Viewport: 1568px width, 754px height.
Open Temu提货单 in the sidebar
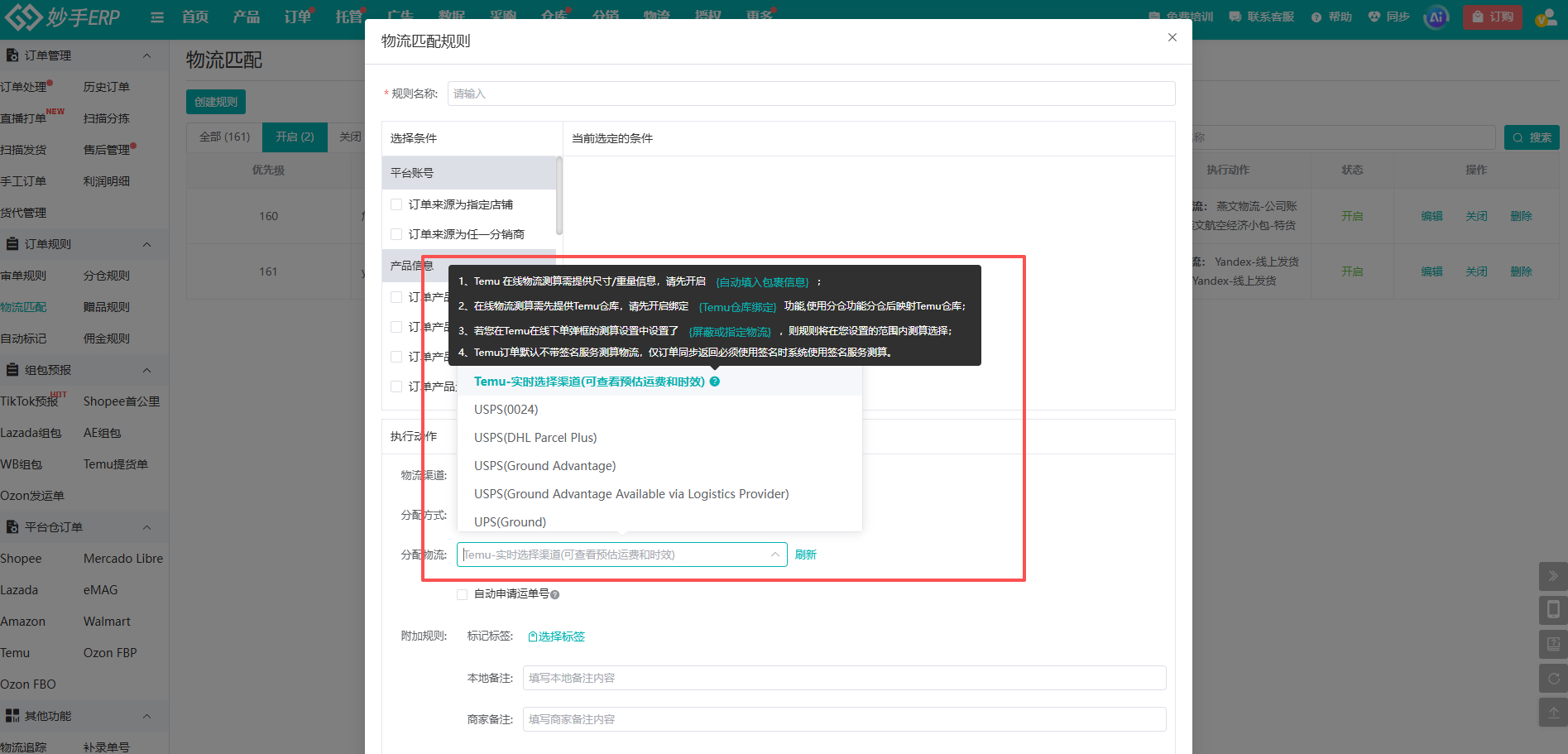[x=116, y=464]
